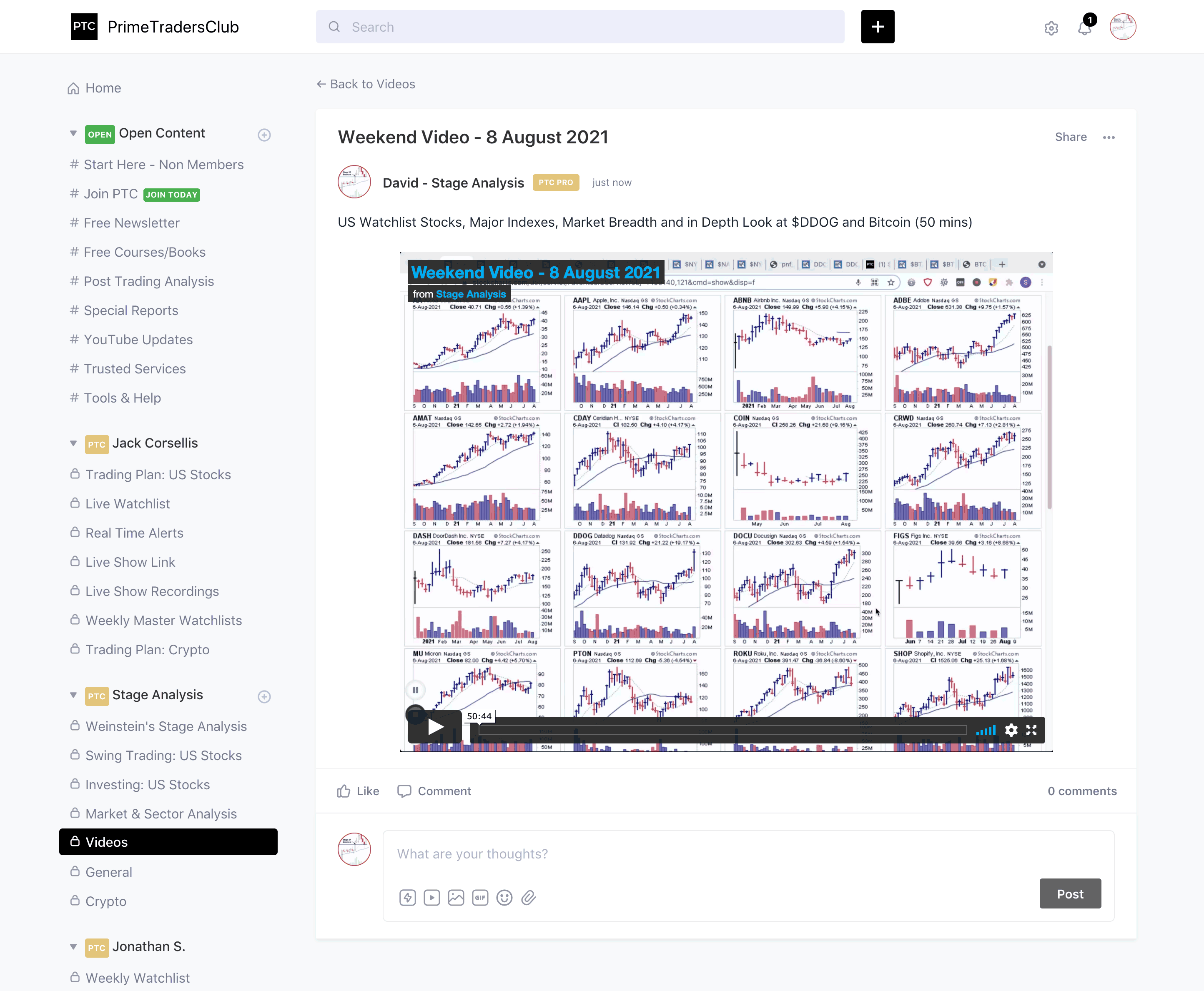This screenshot has height=991, width=1204.
Task: Open the emoji picker in comment box
Action: (504, 897)
